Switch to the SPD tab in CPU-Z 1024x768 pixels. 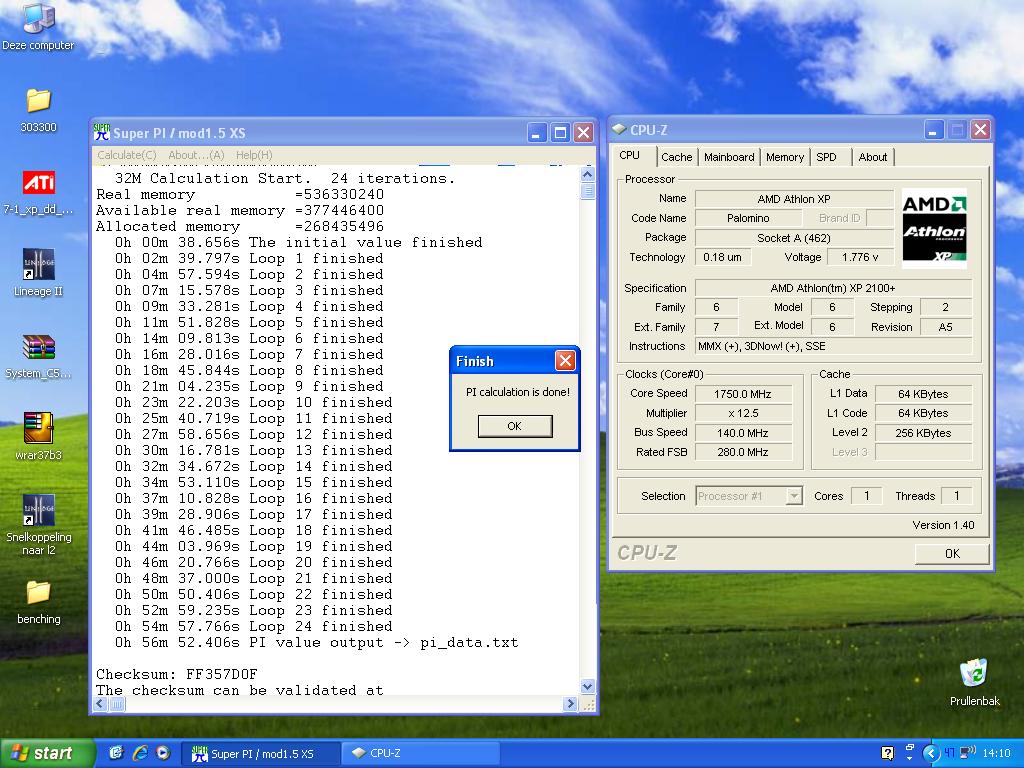[x=826, y=157]
